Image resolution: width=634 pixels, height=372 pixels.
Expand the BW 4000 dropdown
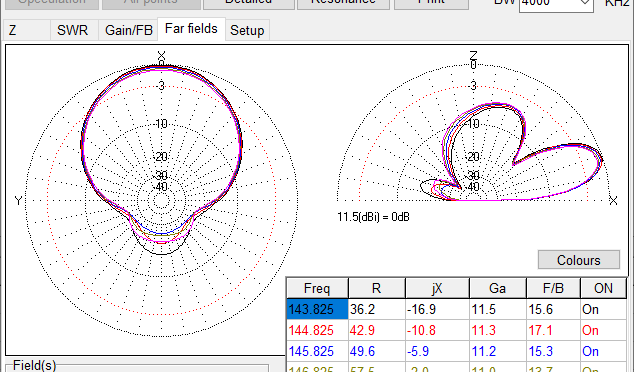(585, 3)
